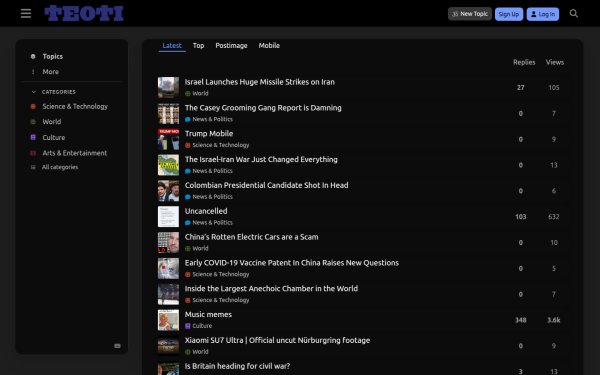Switch to the Latest tab
The width and height of the screenshot is (600, 375).
pyautogui.click(x=172, y=46)
